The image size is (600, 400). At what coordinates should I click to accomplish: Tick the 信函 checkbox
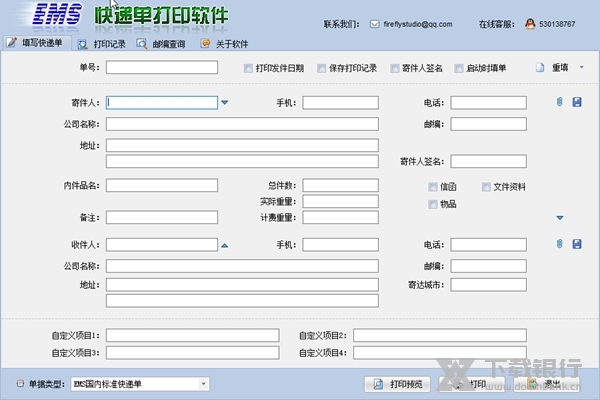click(x=433, y=187)
